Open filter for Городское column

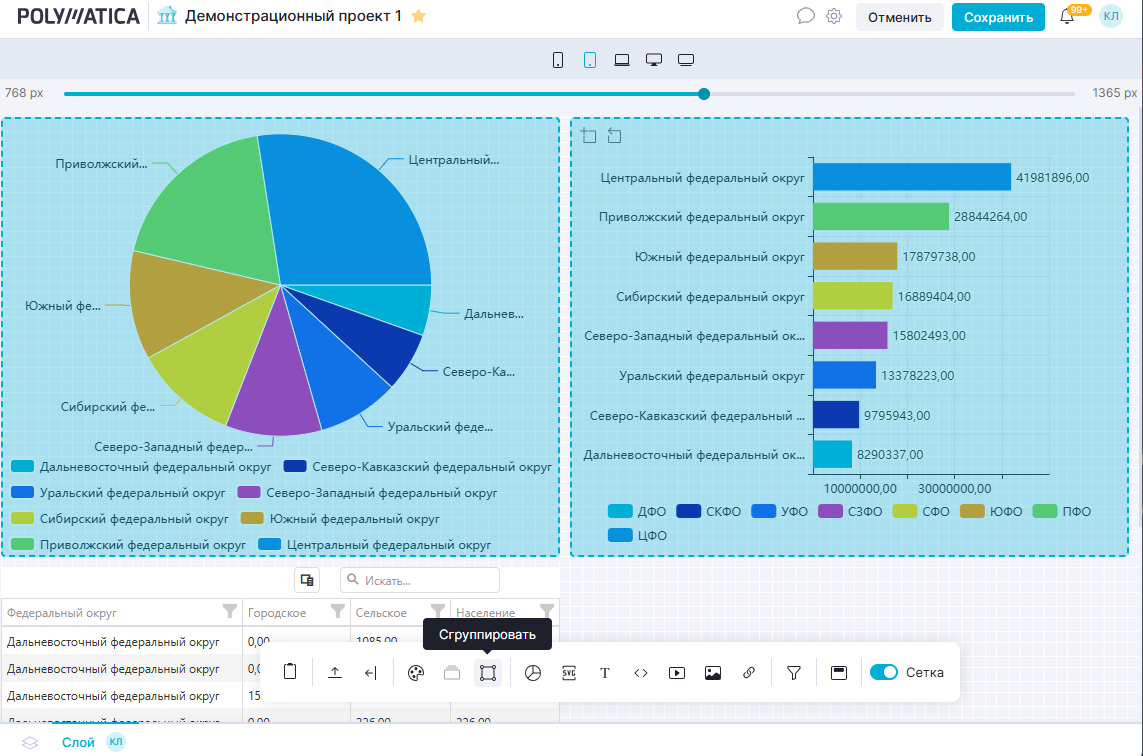coord(338,611)
